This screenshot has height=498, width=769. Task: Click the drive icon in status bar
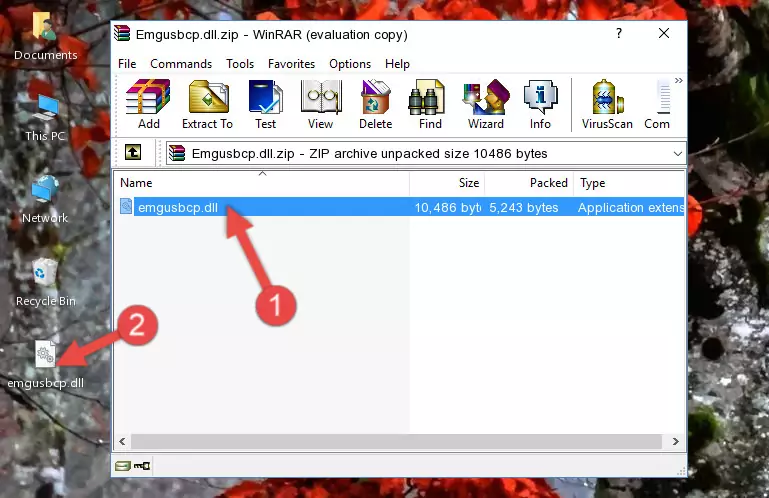tap(122, 466)
